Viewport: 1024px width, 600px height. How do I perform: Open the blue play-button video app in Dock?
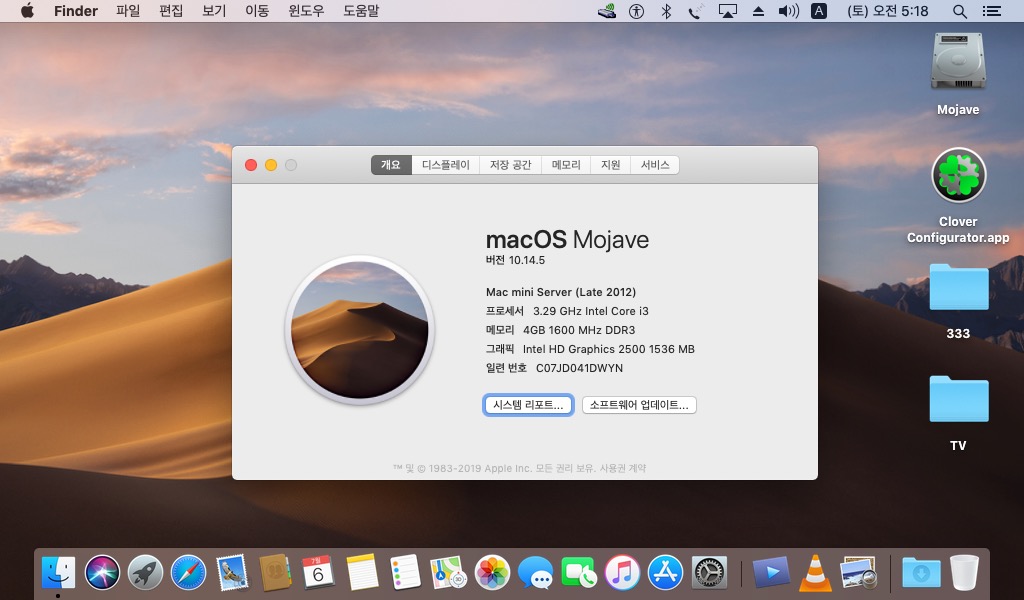pyautogui.click(x=771, y=573)
